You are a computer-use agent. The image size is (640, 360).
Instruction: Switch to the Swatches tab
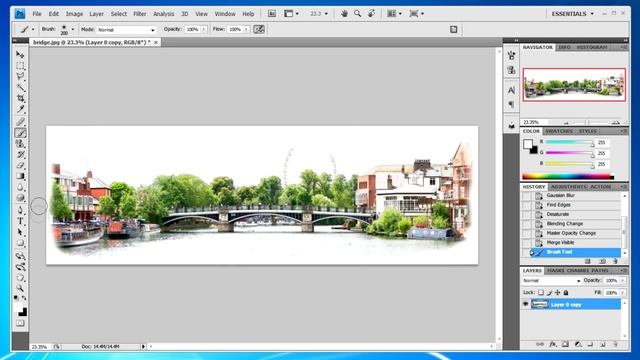click(559, 131)
